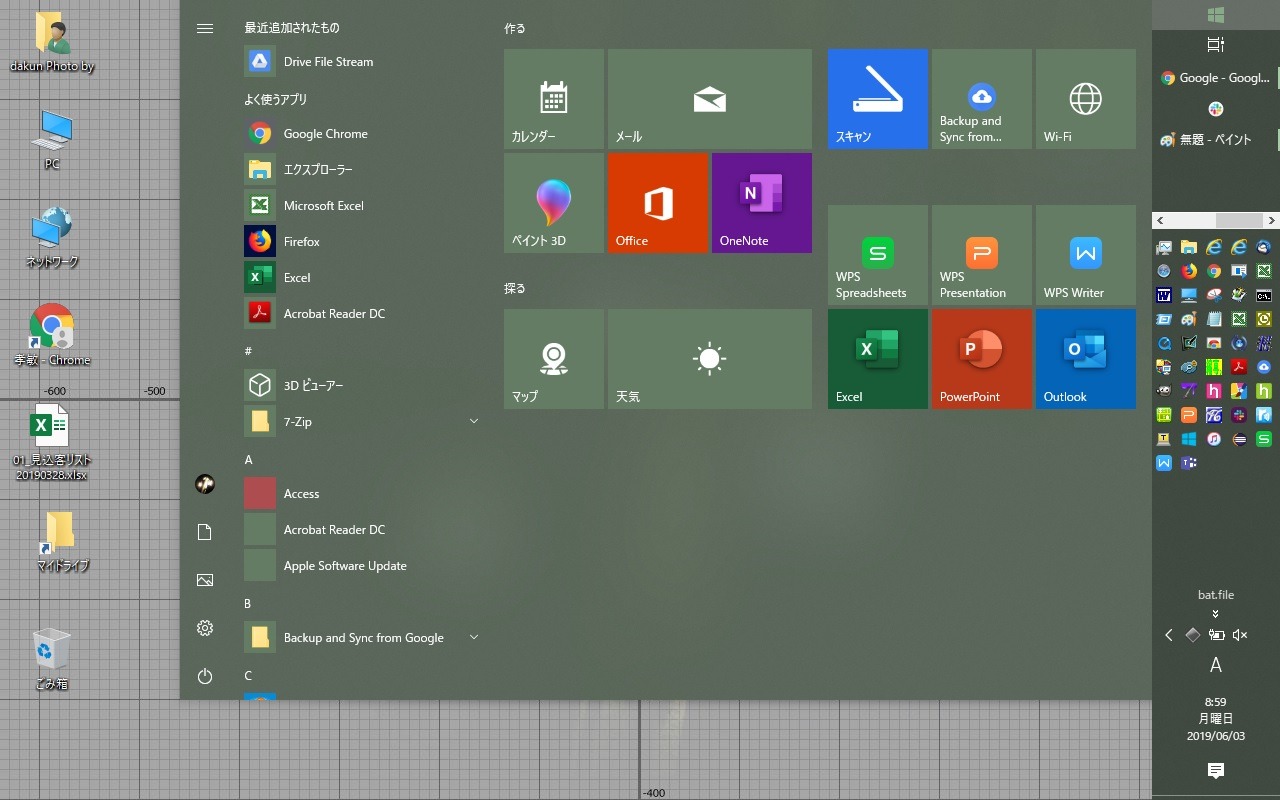Click the # letter group header

click(x=248, y=351)
